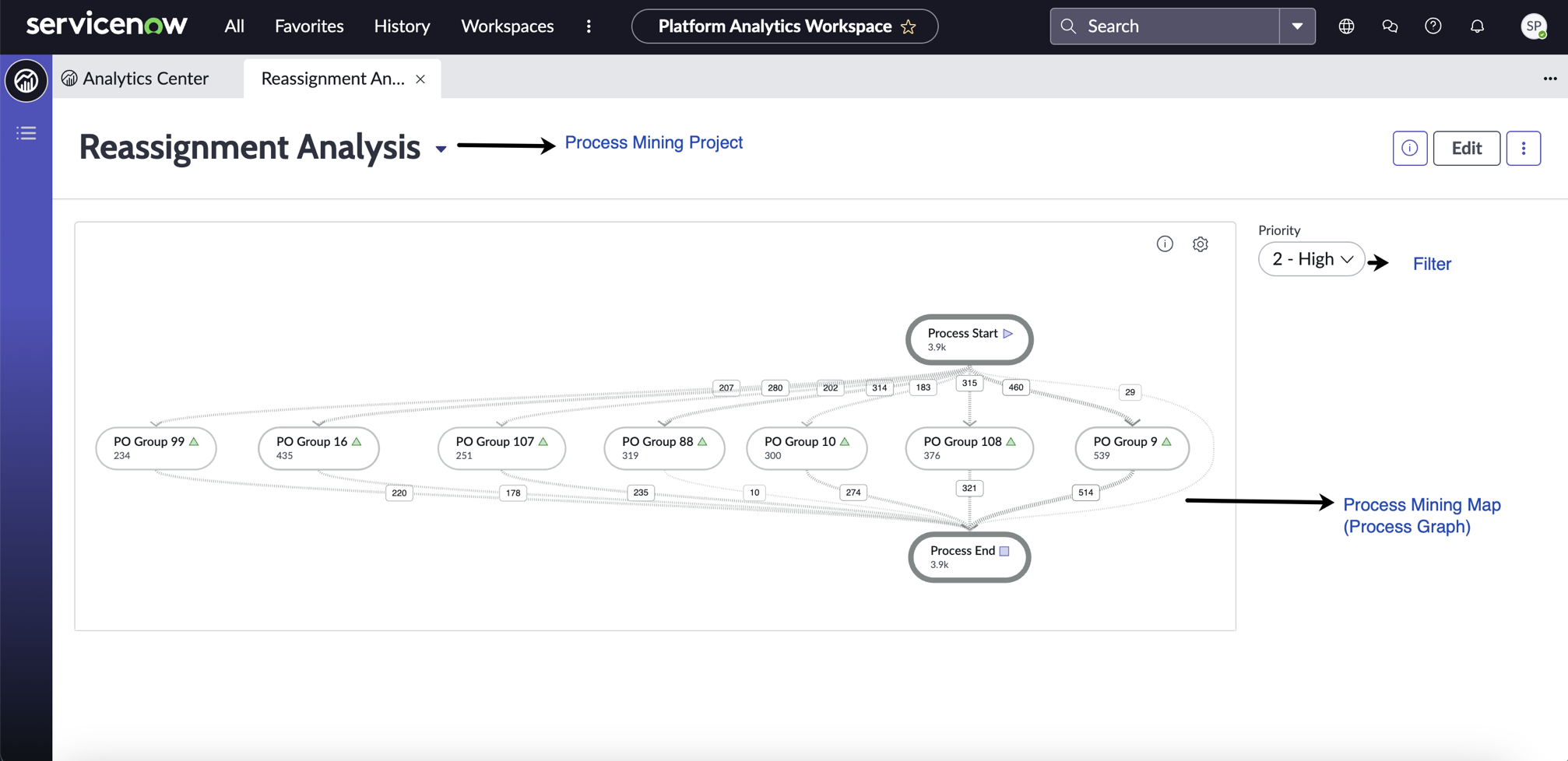Open the globe scope selector
Viewport: 1568px width, 761px height.
[1346, 26]
